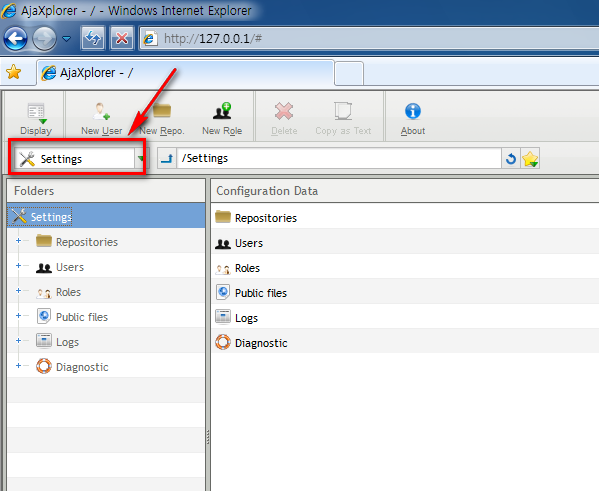
Task: Open Users in Configuration Data list
Action: 405,242
